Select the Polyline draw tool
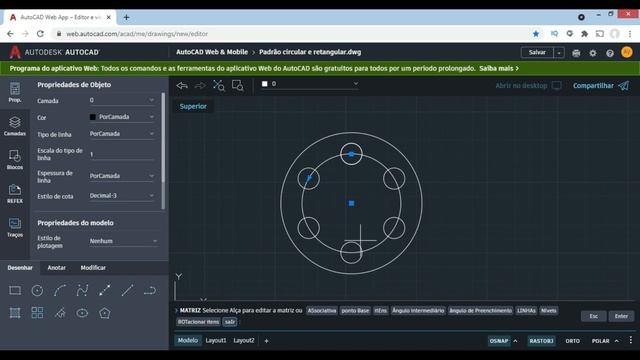This screenshot has height=360, width=640. [150, 291]
